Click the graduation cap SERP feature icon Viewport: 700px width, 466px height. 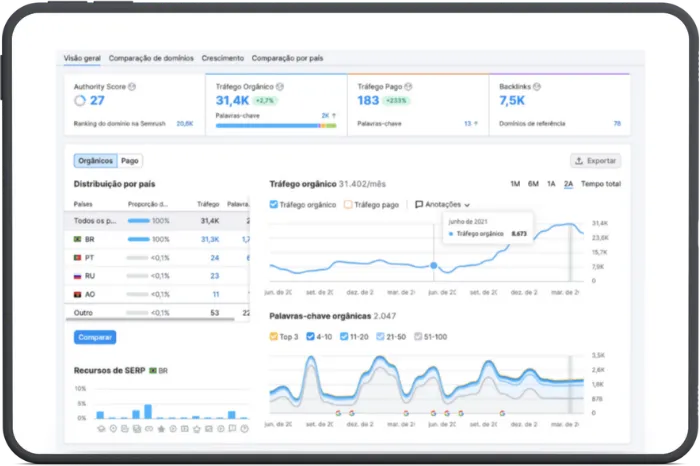[x=101, y=429]
